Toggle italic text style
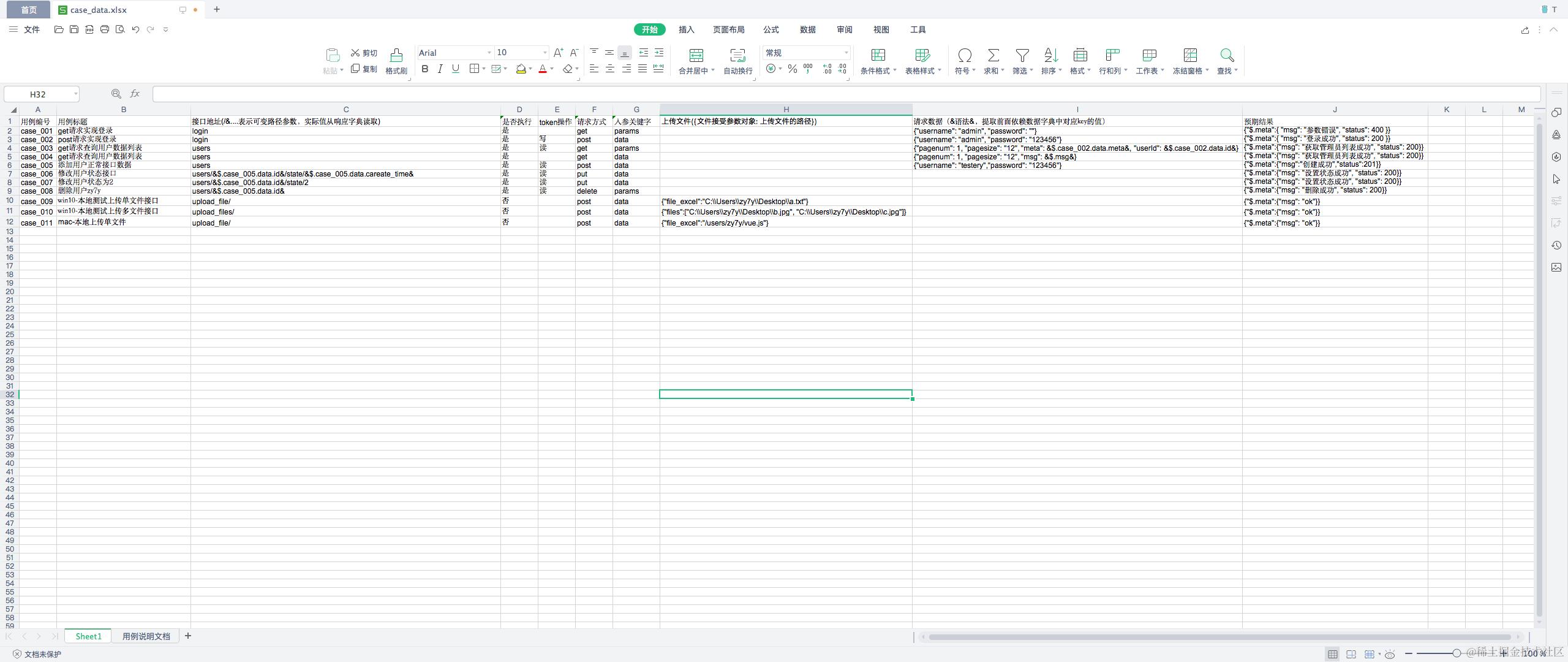The width and height of the screenshot is (1568, 662). [x=440, y=69]
